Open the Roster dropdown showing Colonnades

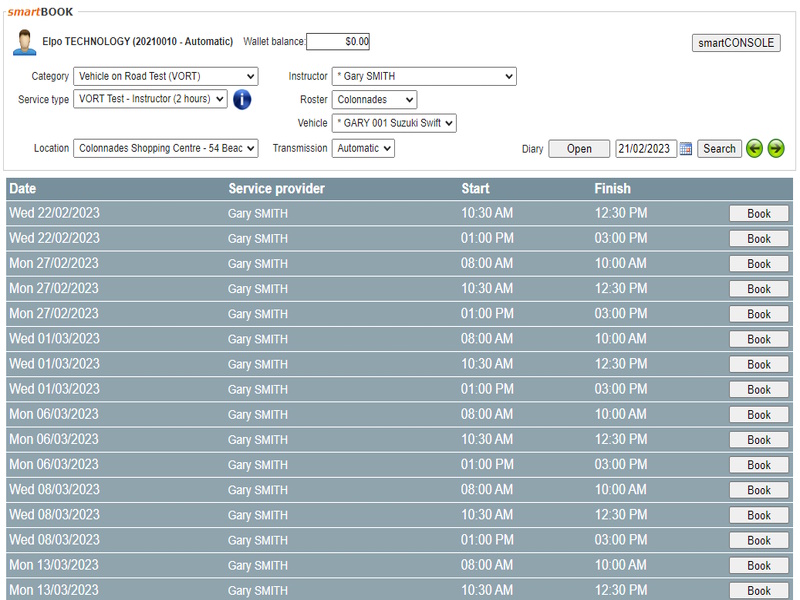374,100
